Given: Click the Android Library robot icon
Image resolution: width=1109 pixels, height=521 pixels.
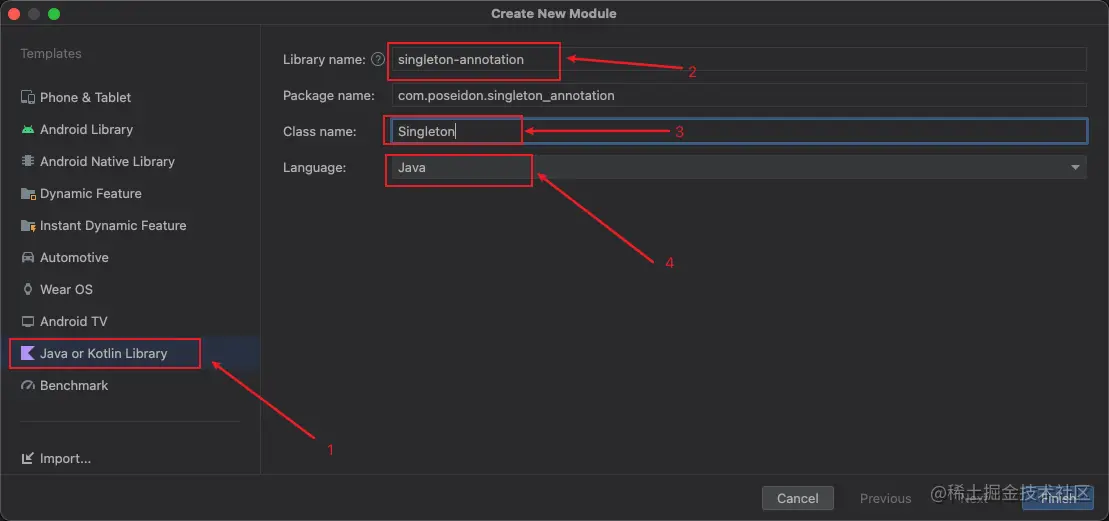Looking at the screenshot, I should coord(28,129).
